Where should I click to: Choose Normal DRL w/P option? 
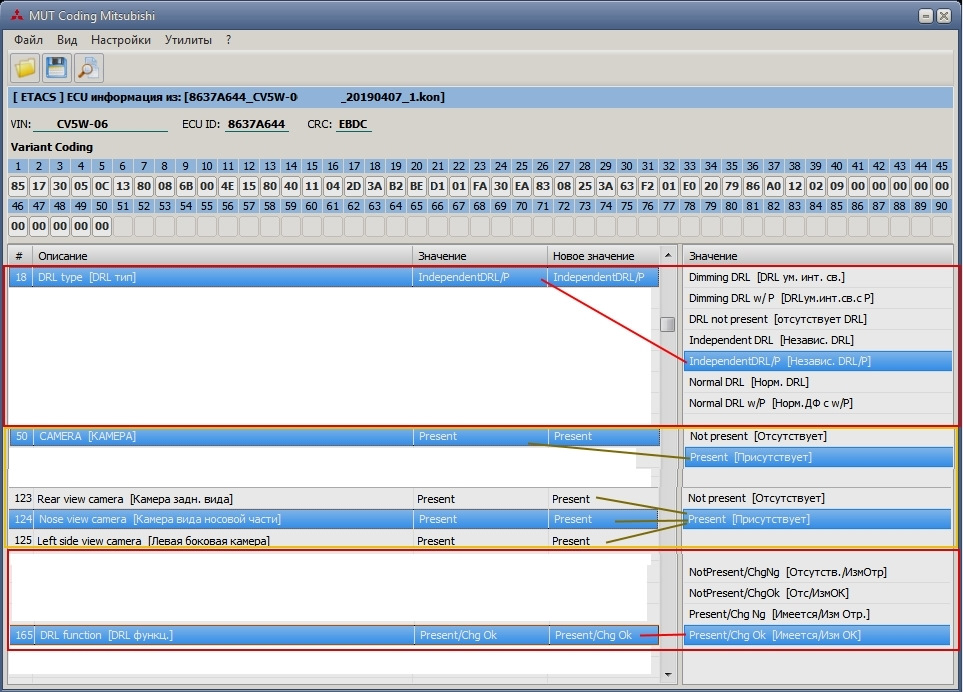[x=818, y=403]
